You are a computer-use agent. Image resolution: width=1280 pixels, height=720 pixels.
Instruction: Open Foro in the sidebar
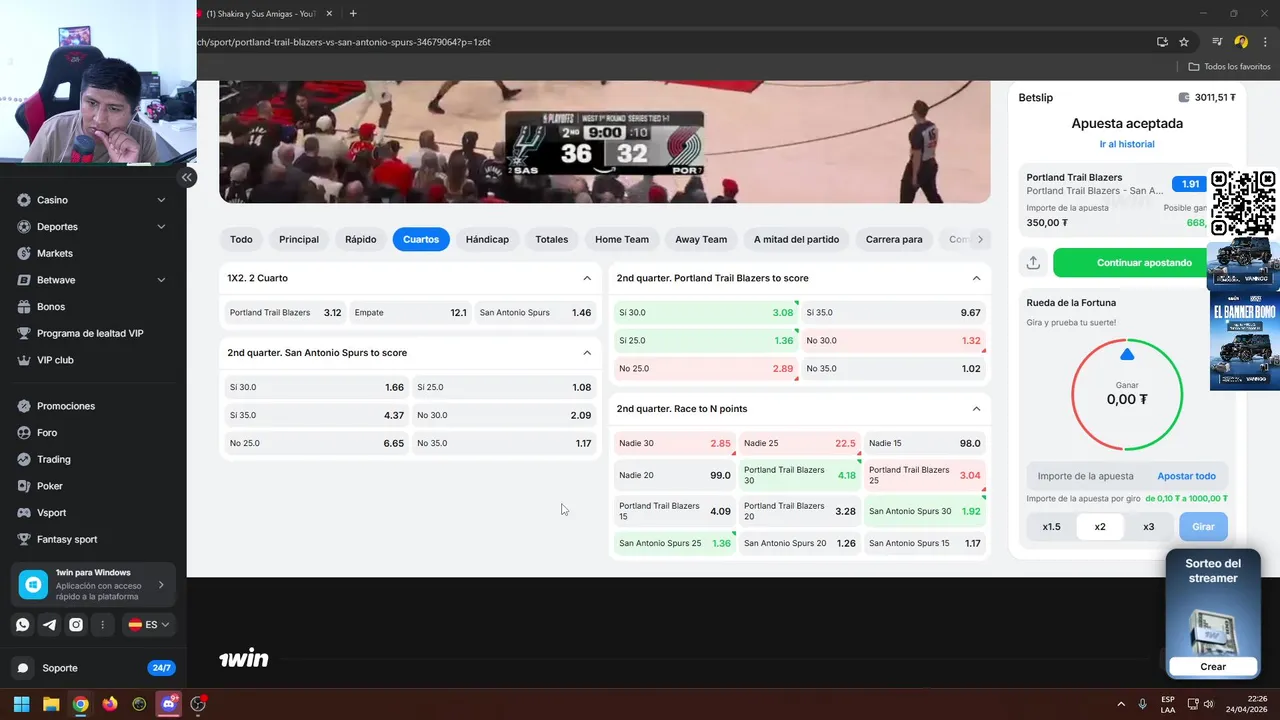46,433
